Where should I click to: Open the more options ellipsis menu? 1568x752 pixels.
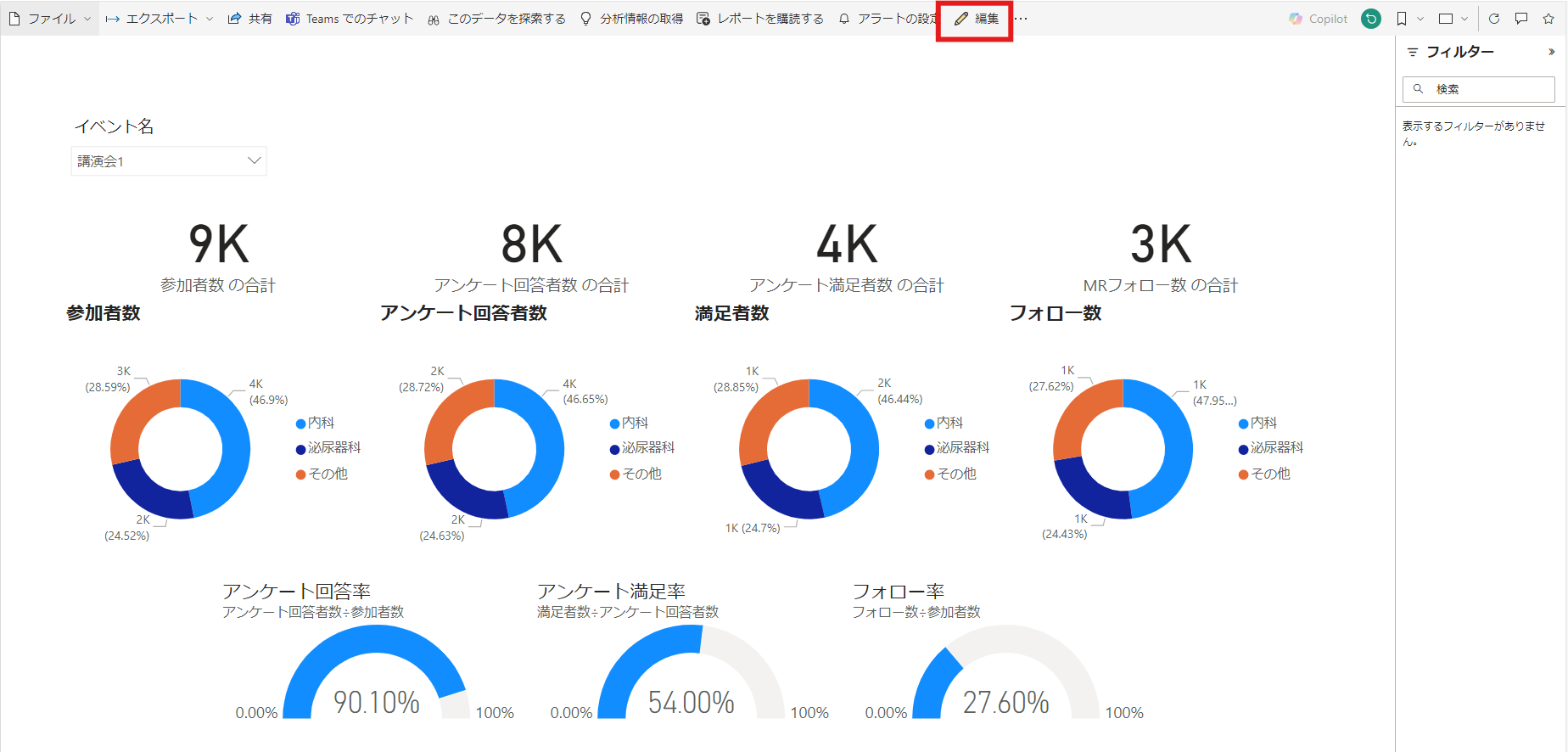point(1021,19)
